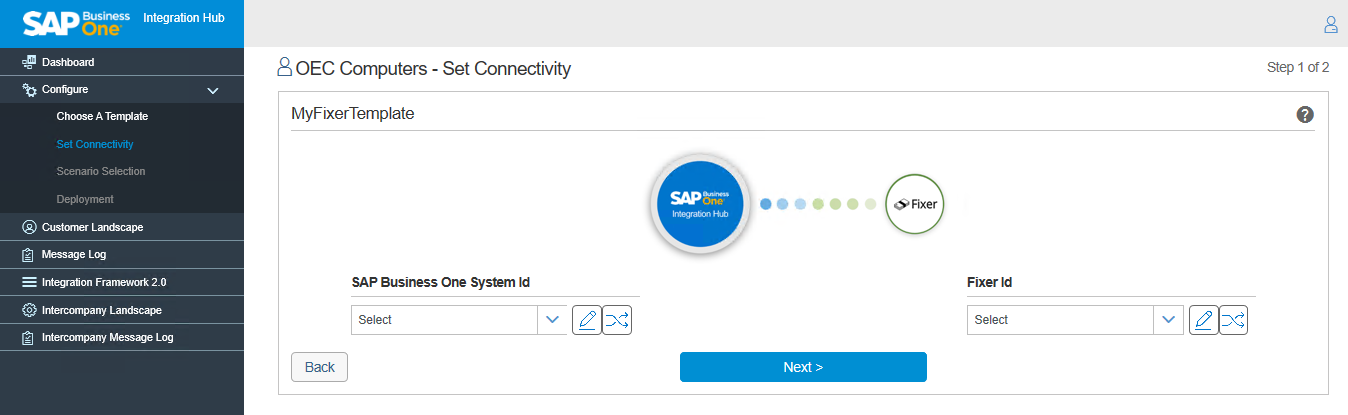This screenshot has height=415, width=1348.
Task: Select Integration Framework 2.0 menu item
Action: (103, 282)
